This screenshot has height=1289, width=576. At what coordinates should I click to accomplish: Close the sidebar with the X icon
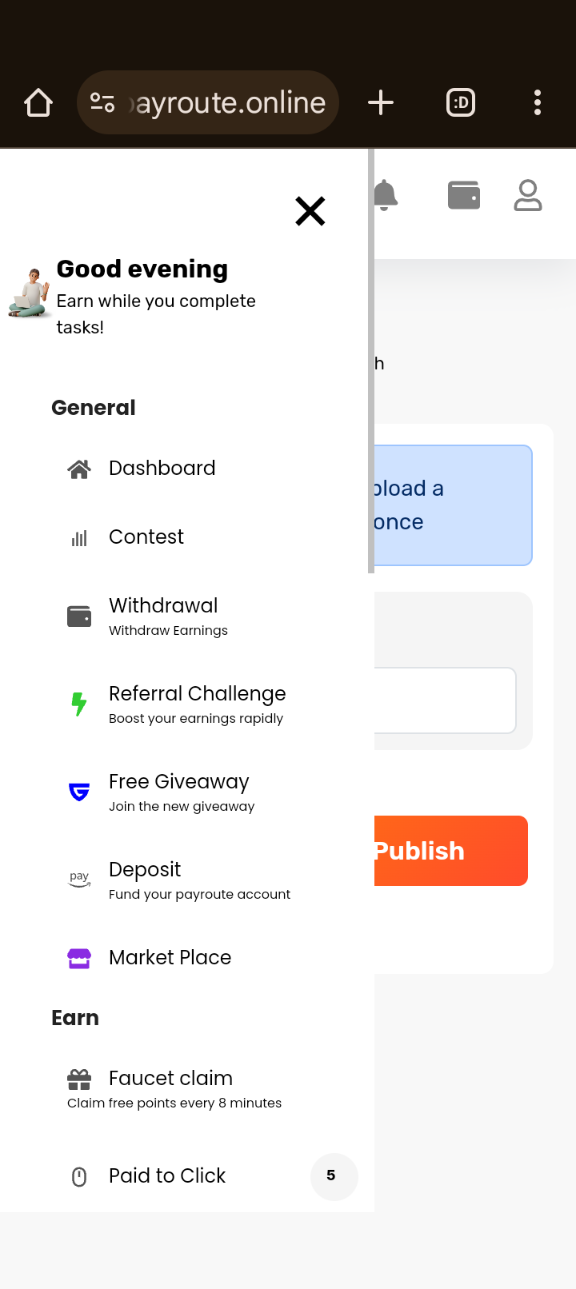pos(310,211)
